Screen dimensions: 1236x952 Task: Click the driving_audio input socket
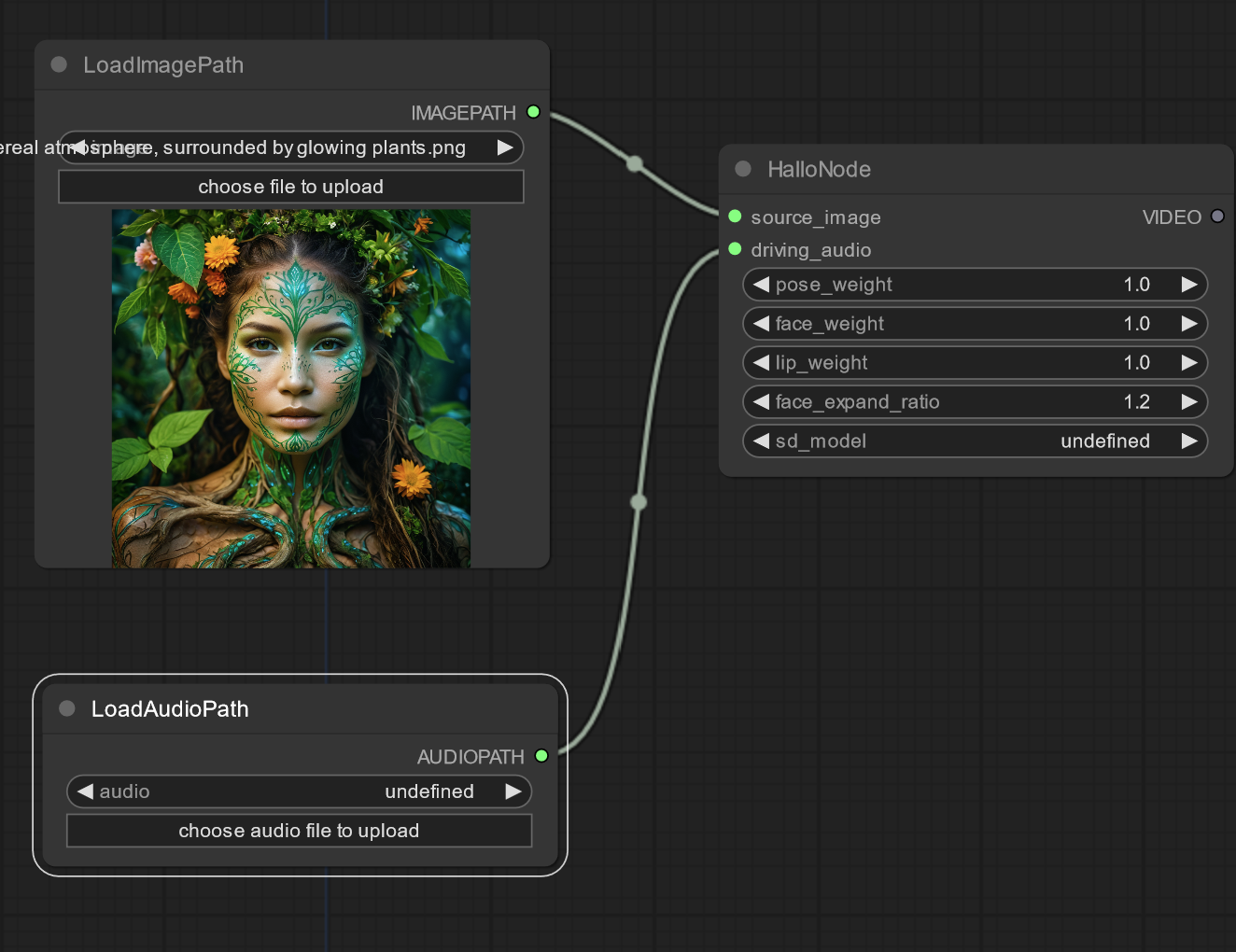735,249
